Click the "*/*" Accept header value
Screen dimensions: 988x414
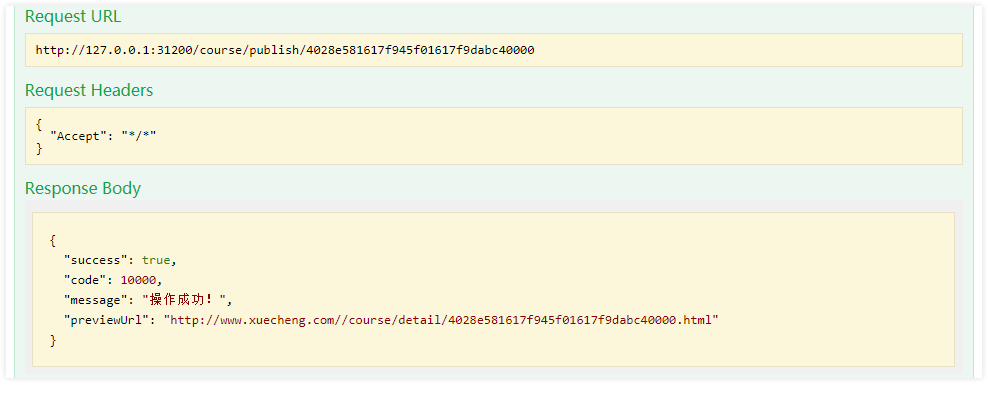click(139, 135)
